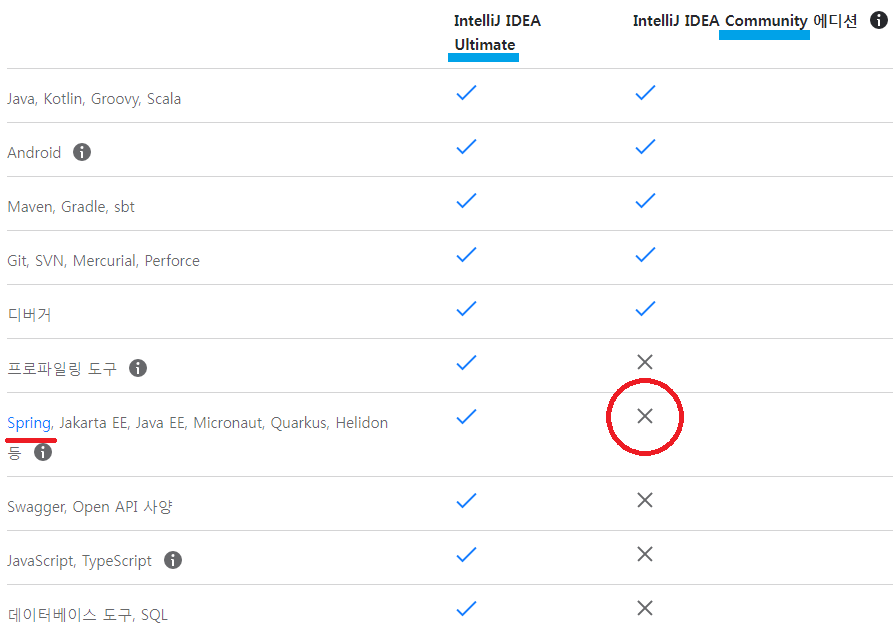Click Community checkmark for Git, SVN row
The height and width of the screenshot is (637, 893).
click(645, 255)
